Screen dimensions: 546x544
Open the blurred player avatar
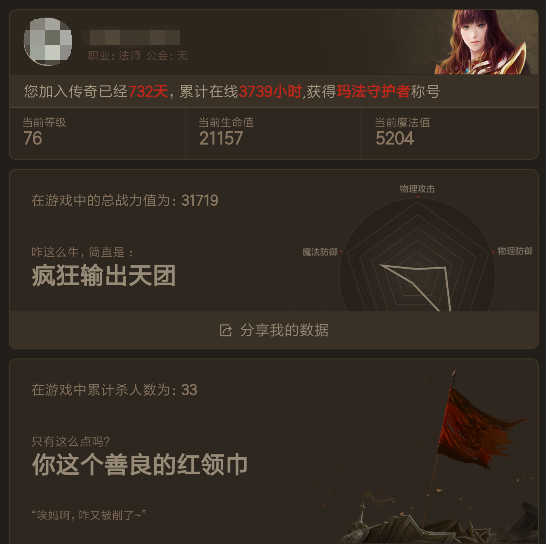click(48, 42)
